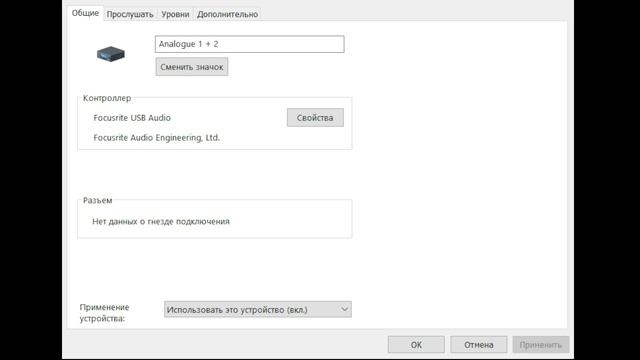
Task: Select the Focusrite Audio Engineering, Ltd. text
Action: pyautogui.click(x=156, y=138)
